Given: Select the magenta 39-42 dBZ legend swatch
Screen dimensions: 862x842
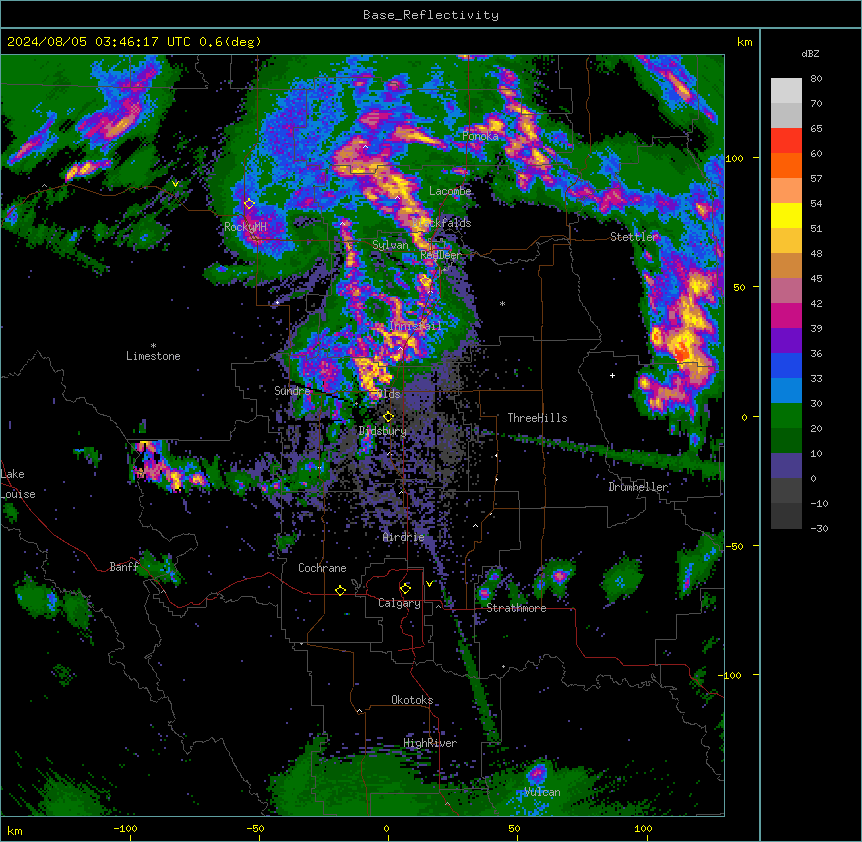Looking at the screenshot, I should click(x=786, y=315).
